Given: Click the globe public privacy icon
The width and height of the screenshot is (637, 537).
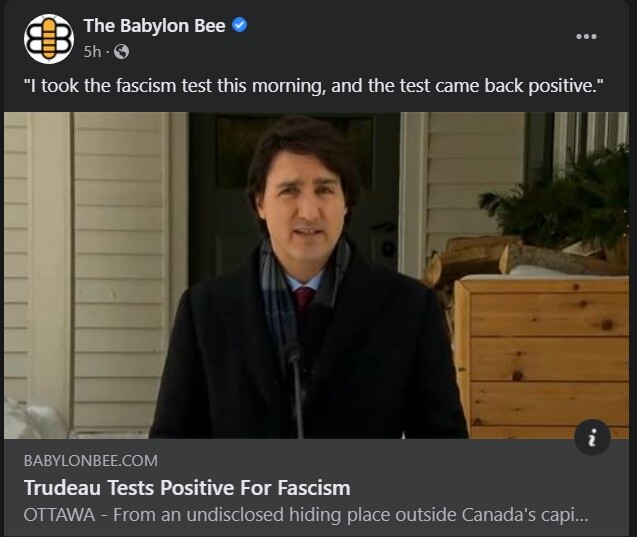Looking at the screenshot, I should 121,51.
